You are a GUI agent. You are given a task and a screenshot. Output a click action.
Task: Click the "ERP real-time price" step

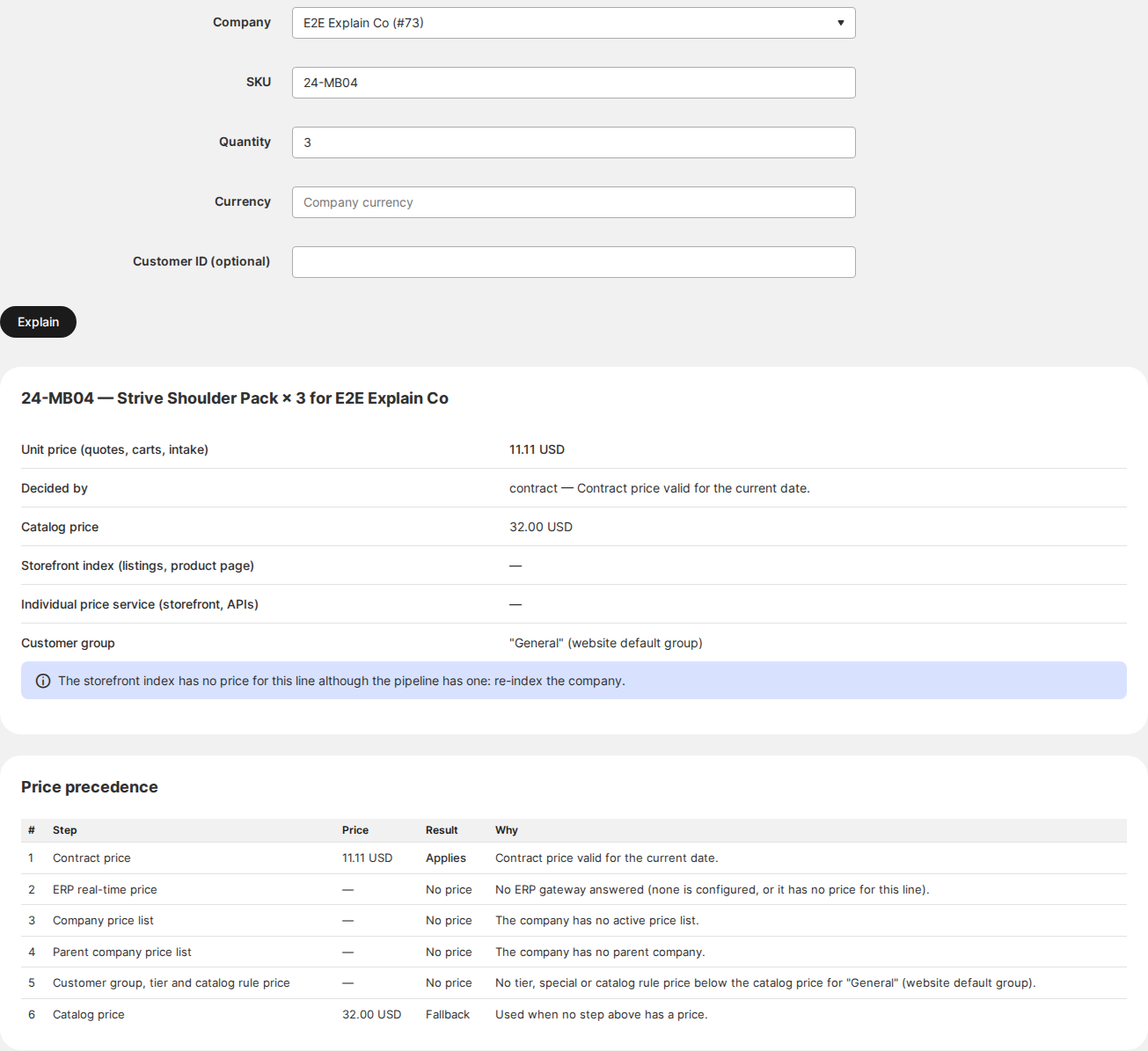click(105, 890)
